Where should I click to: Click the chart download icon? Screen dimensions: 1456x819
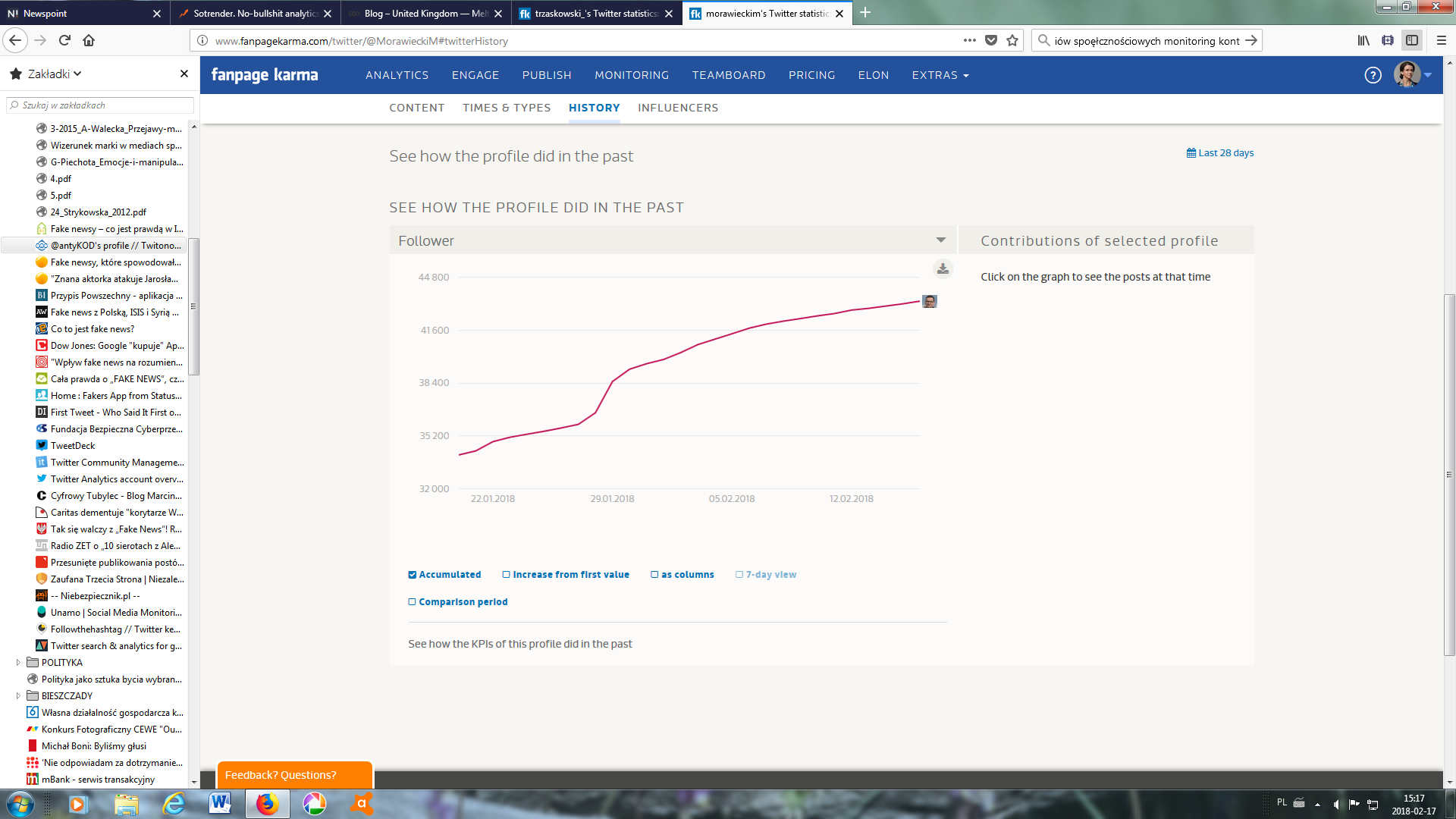[x=943, y=268]
